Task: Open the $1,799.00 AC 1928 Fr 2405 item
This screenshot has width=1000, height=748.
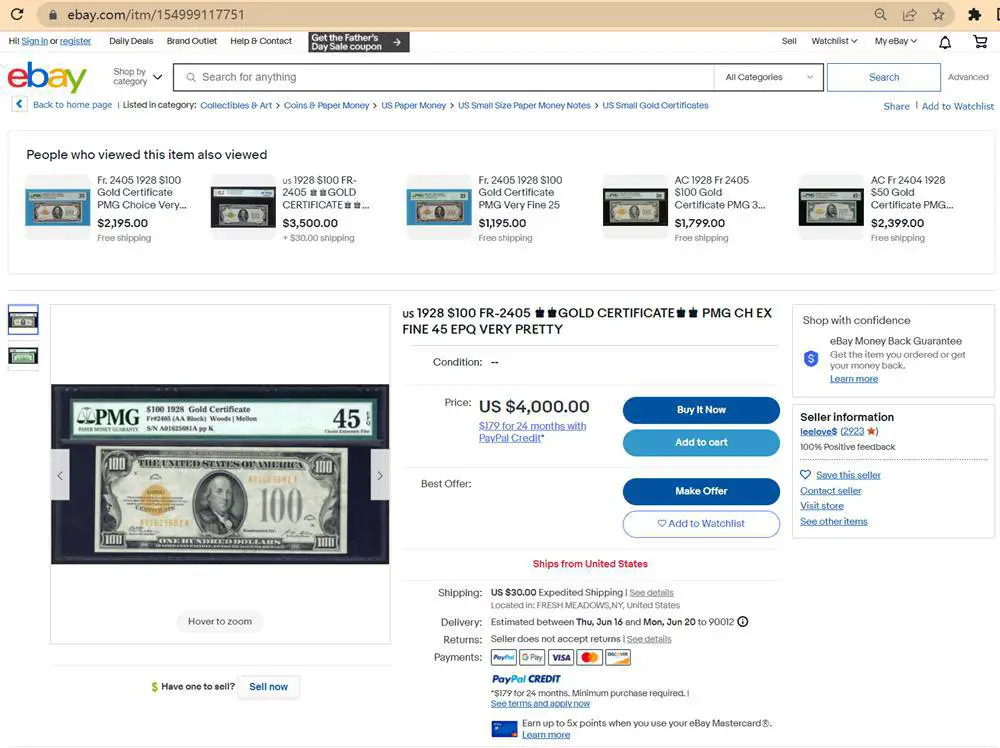Action: click(x=684, y=209)
